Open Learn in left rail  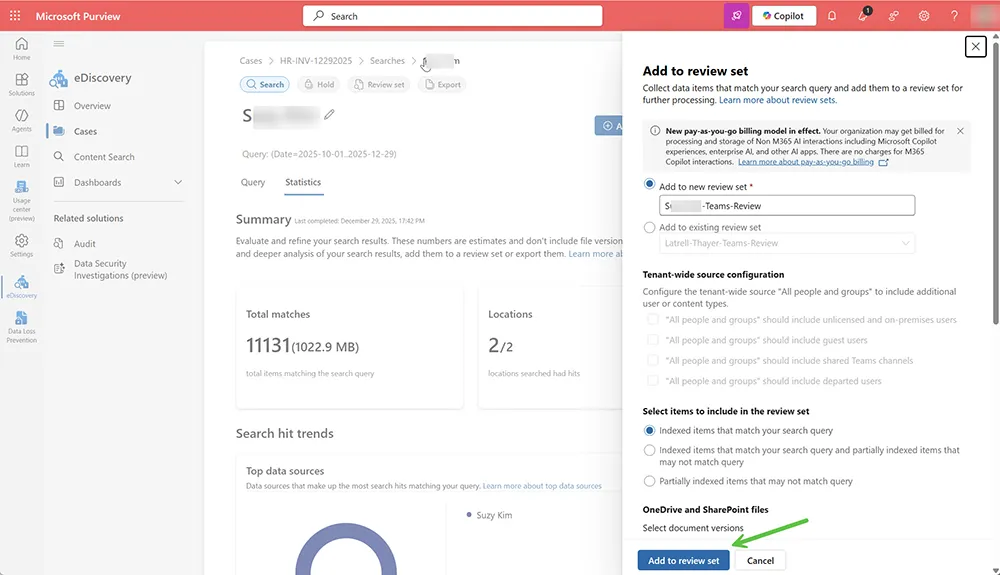[x=22, y=156]
